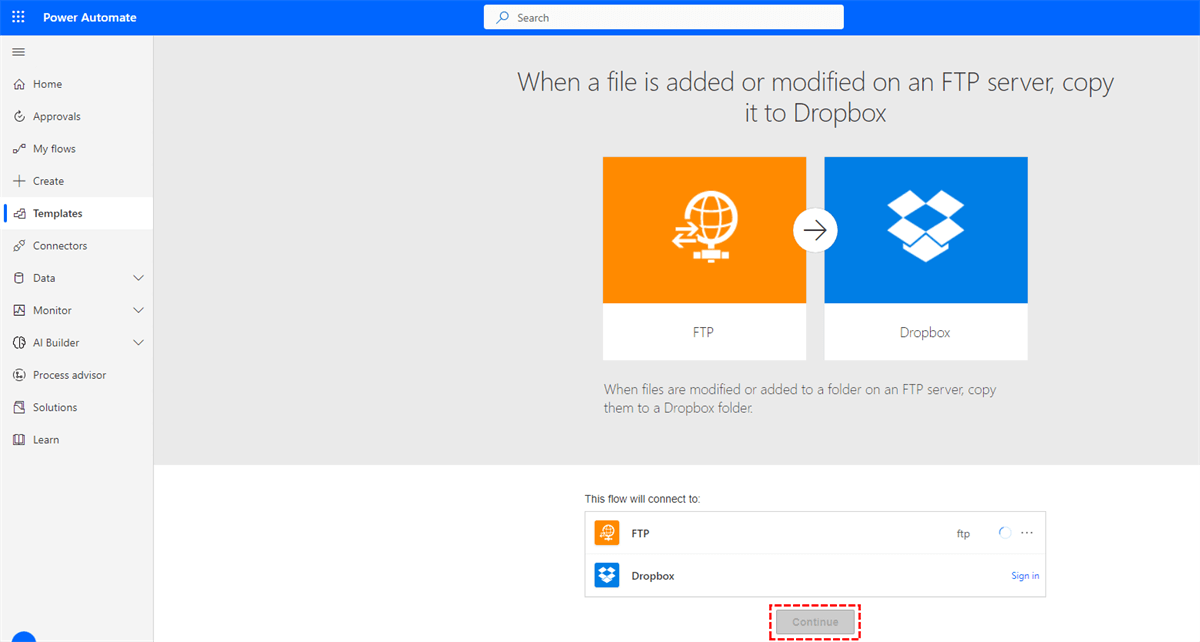Click the large blue Dropbox logo tile

coord(926,230)
